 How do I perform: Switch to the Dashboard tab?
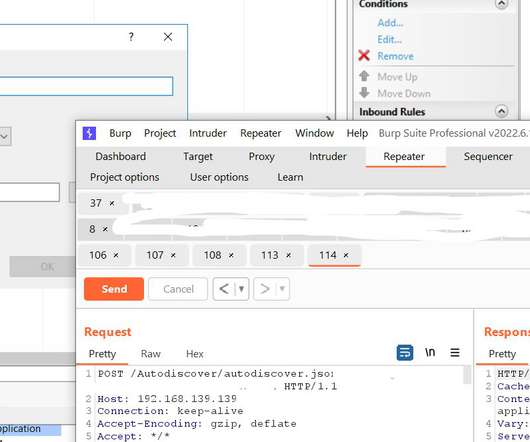[x=121, y=156]
